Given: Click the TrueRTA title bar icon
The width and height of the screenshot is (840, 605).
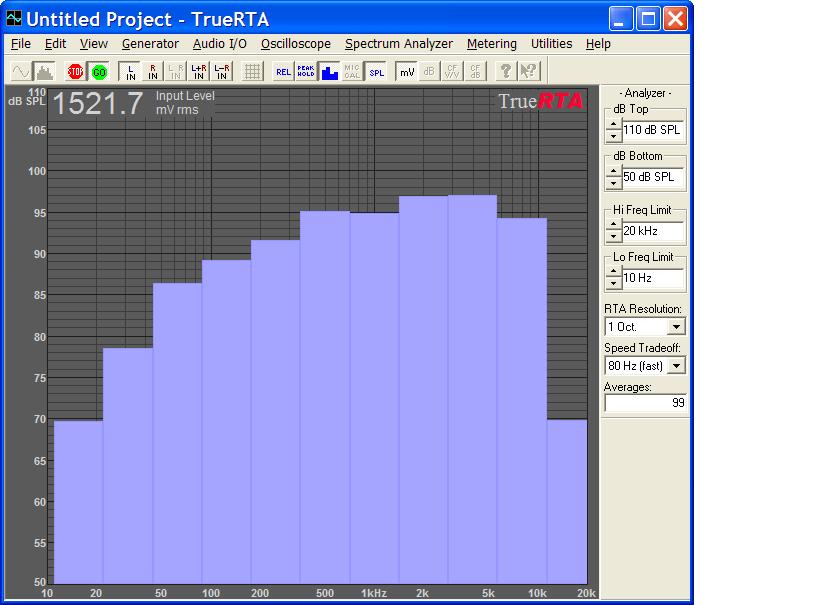Looking at the screenshot, I should tap(14, 19).
